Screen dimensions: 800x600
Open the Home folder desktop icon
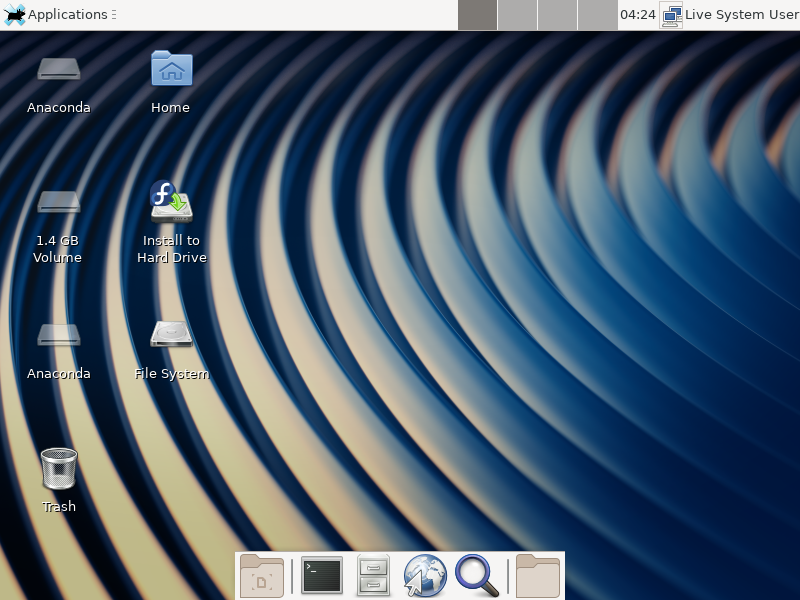[x=171, y=70]
